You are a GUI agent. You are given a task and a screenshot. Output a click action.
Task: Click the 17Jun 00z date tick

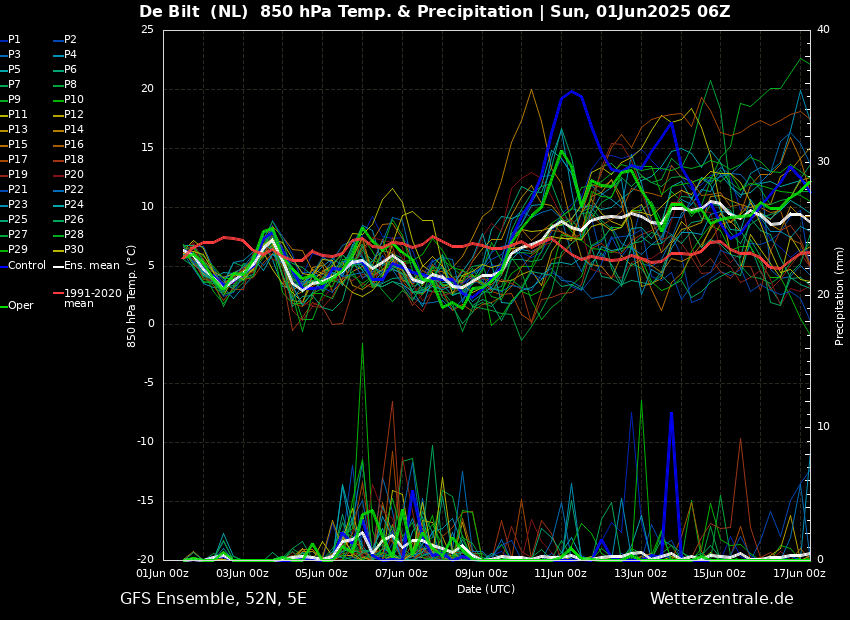point(799,573)
